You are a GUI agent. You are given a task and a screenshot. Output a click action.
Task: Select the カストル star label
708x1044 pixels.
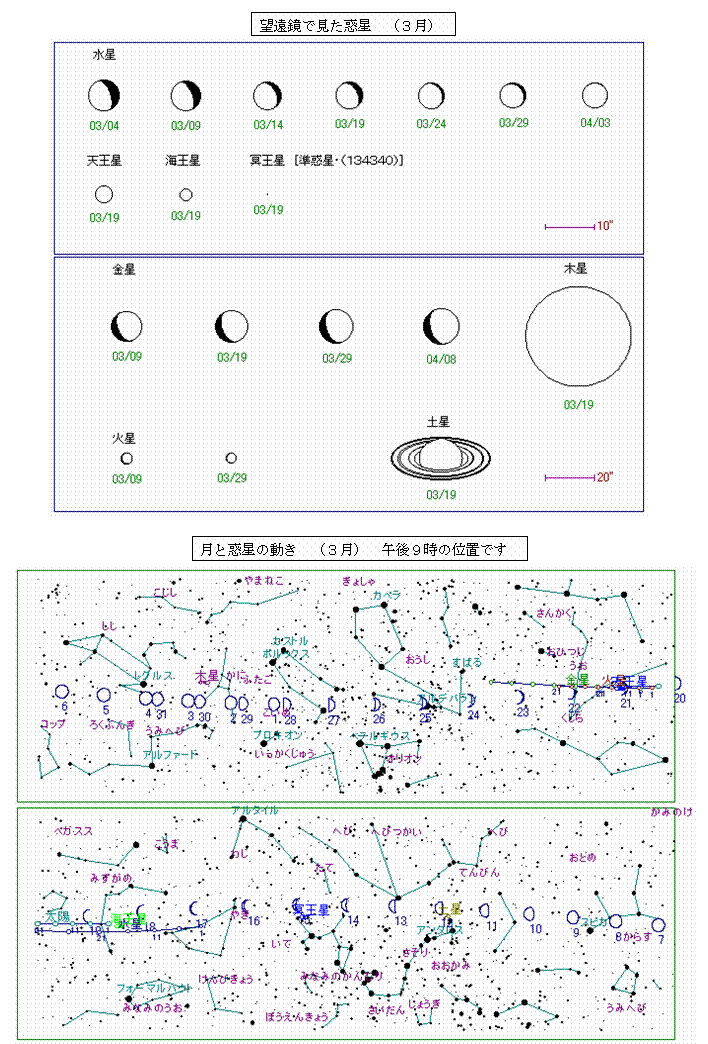coord(290,641)
